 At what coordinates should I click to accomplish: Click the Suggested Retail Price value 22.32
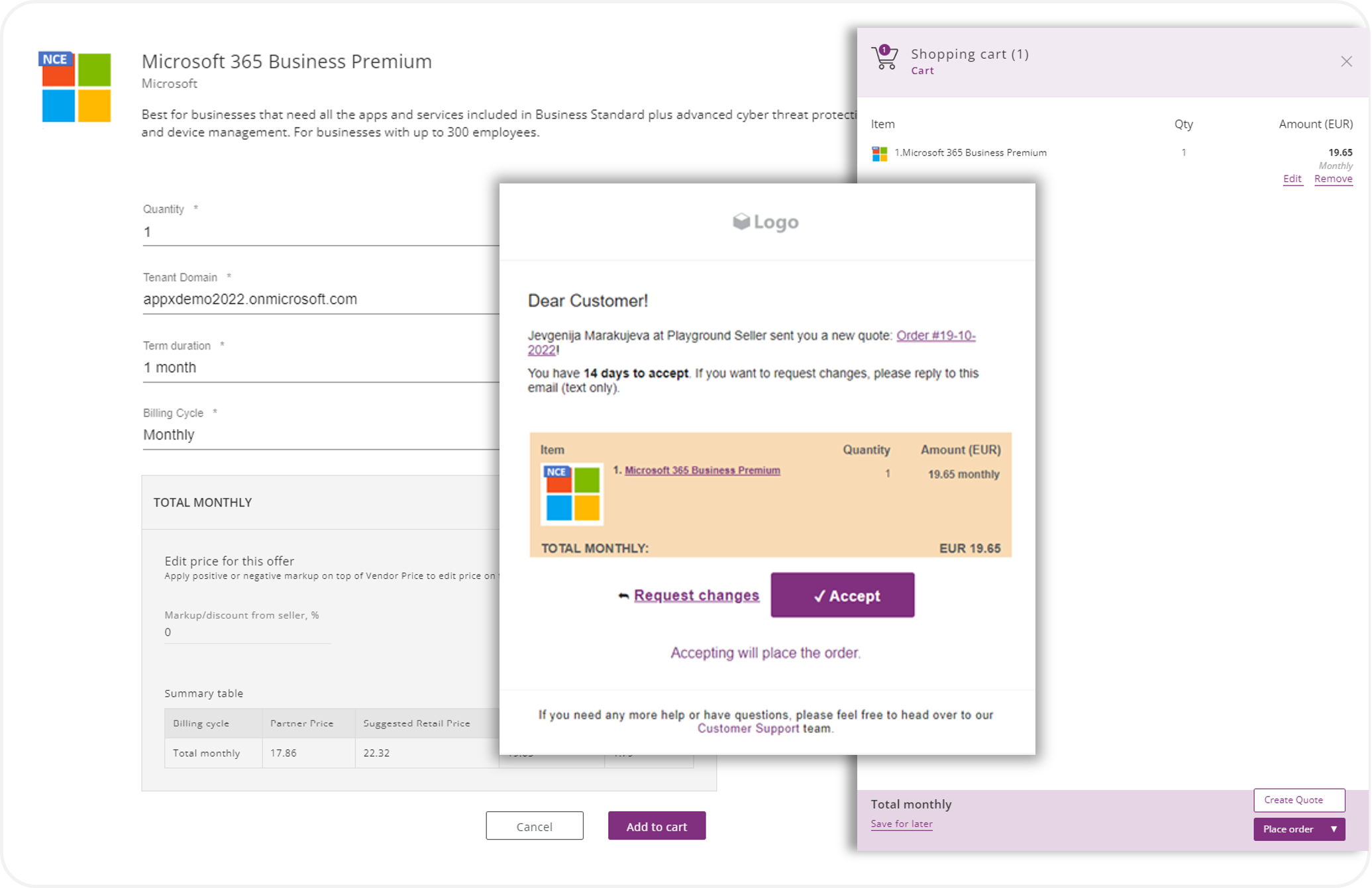point(376,753)
